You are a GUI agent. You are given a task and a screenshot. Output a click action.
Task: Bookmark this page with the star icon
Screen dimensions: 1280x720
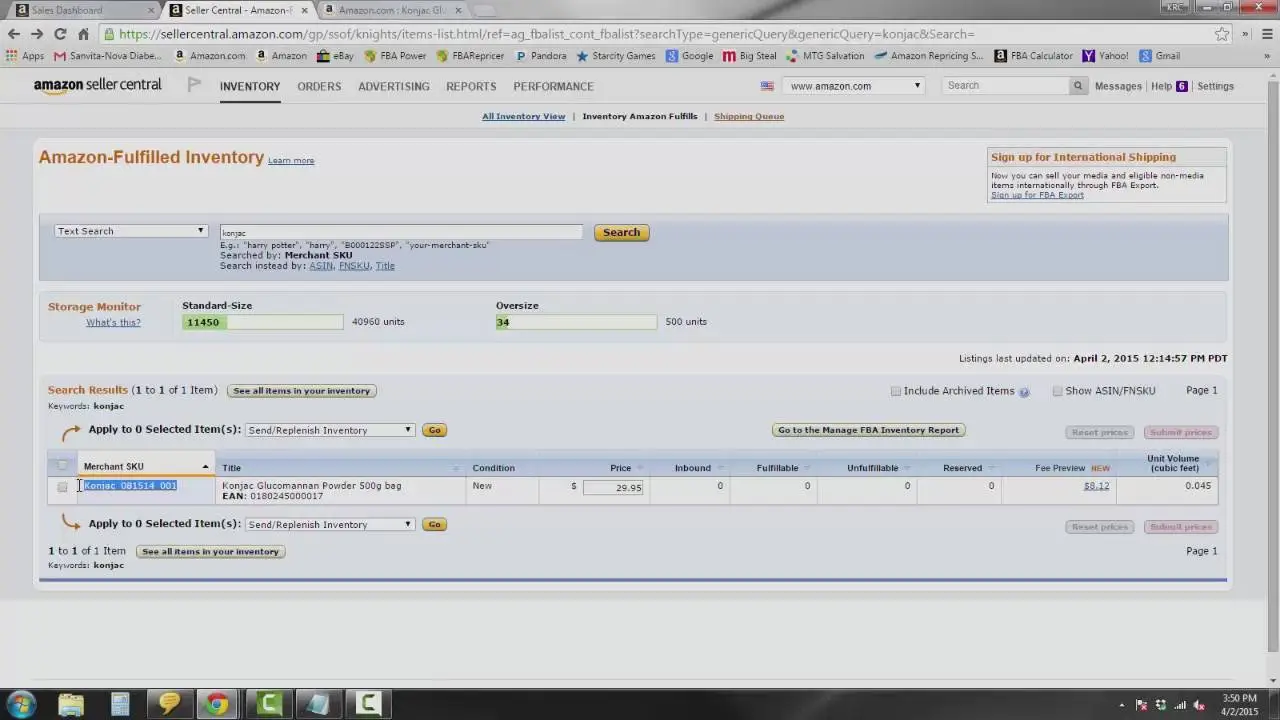(1222, 34)
